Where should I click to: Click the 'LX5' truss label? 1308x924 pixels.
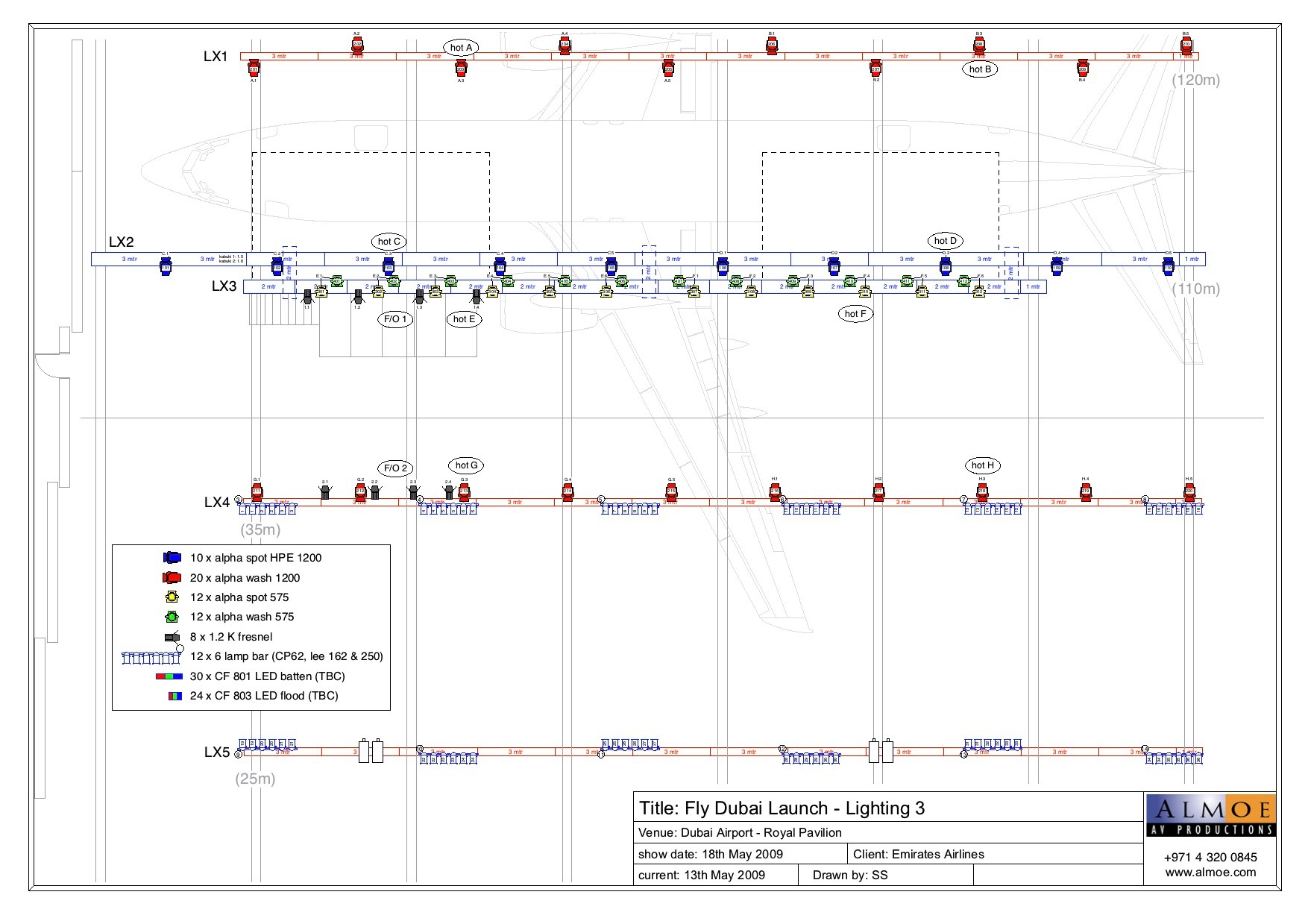click(217, 752)
